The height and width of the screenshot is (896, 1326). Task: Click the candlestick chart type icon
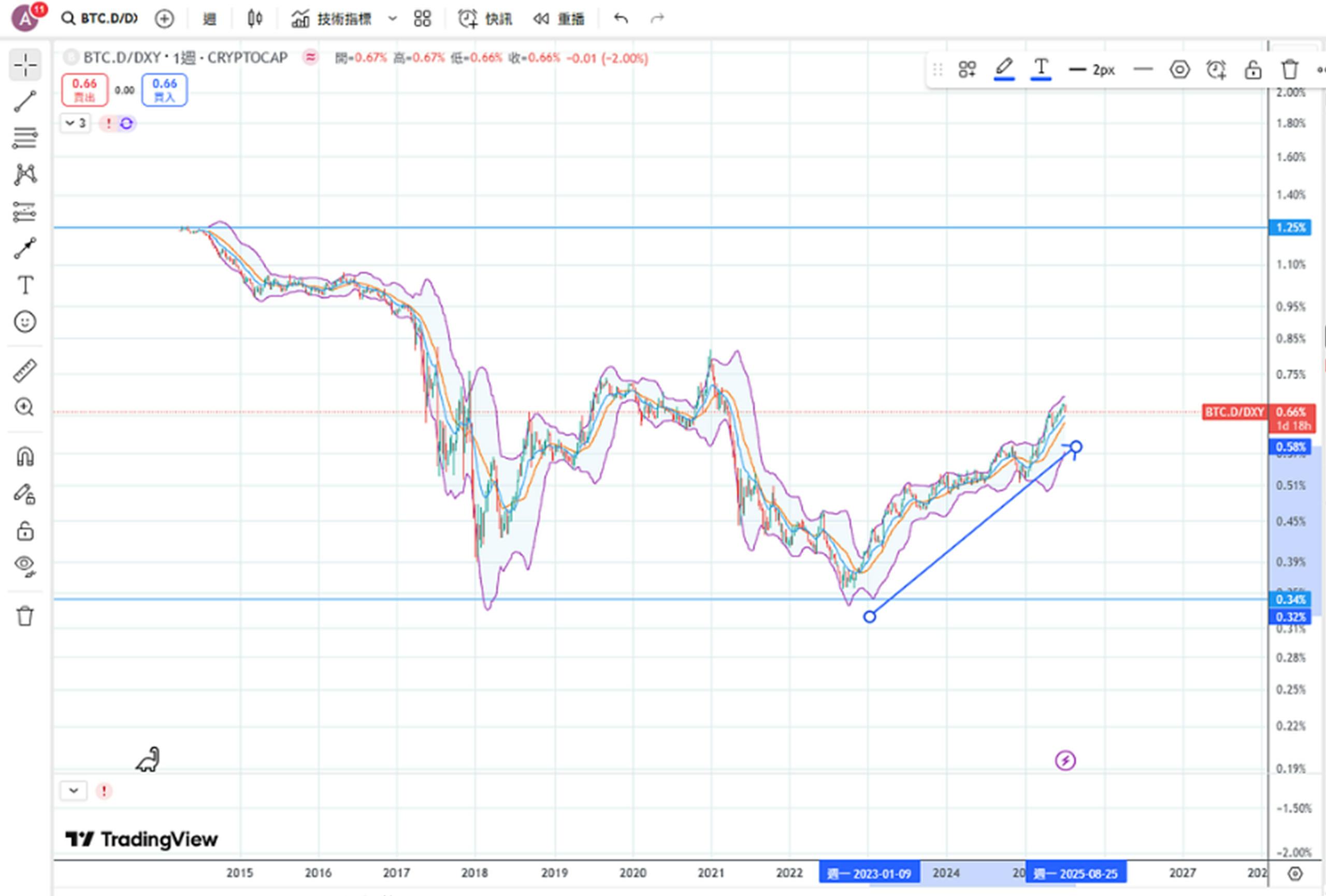click(x=254, y=19)
